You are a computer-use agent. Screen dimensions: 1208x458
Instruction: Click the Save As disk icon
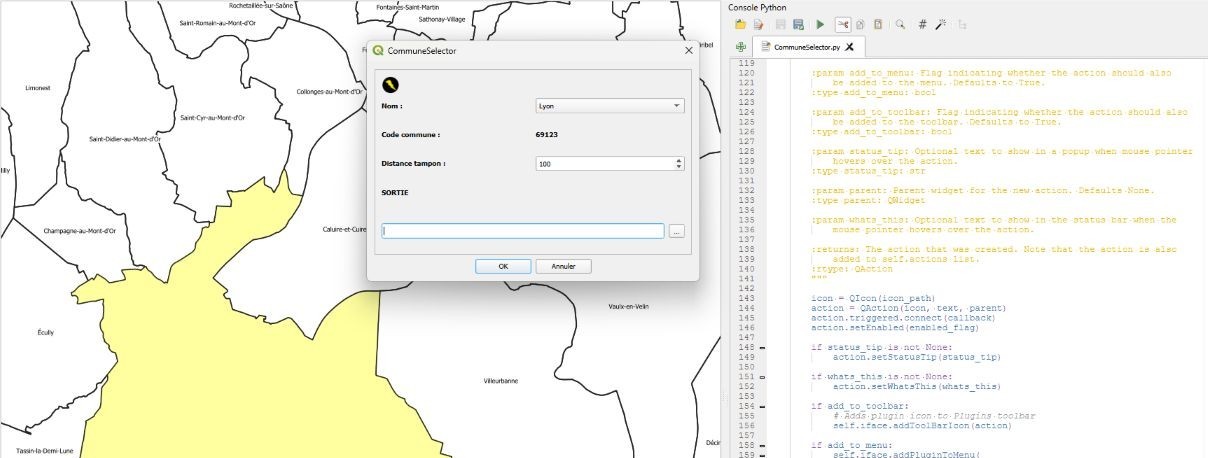798,24
